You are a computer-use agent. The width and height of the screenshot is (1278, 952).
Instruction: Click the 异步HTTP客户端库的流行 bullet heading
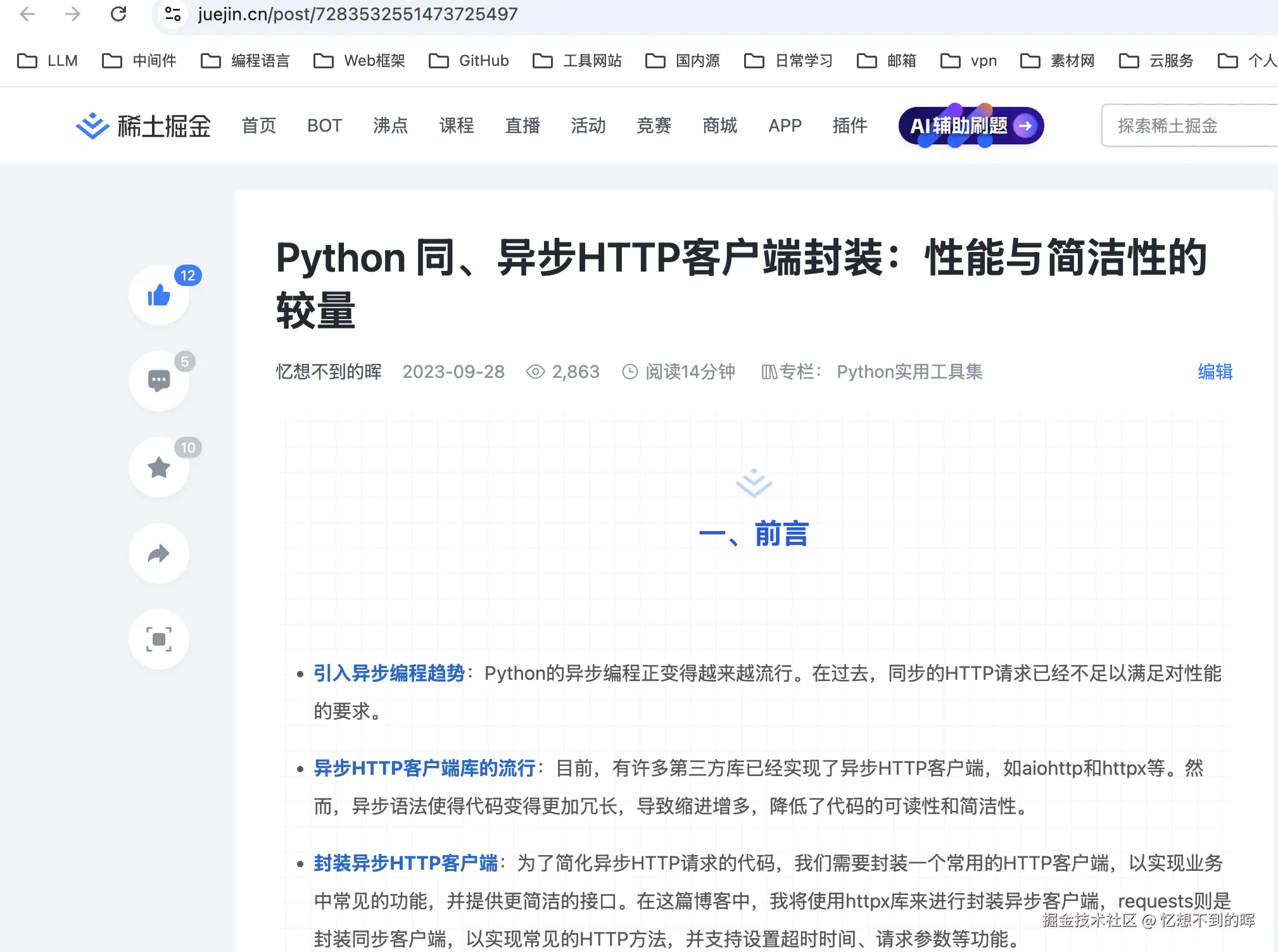pyautogui.click(x=425, y=768)
